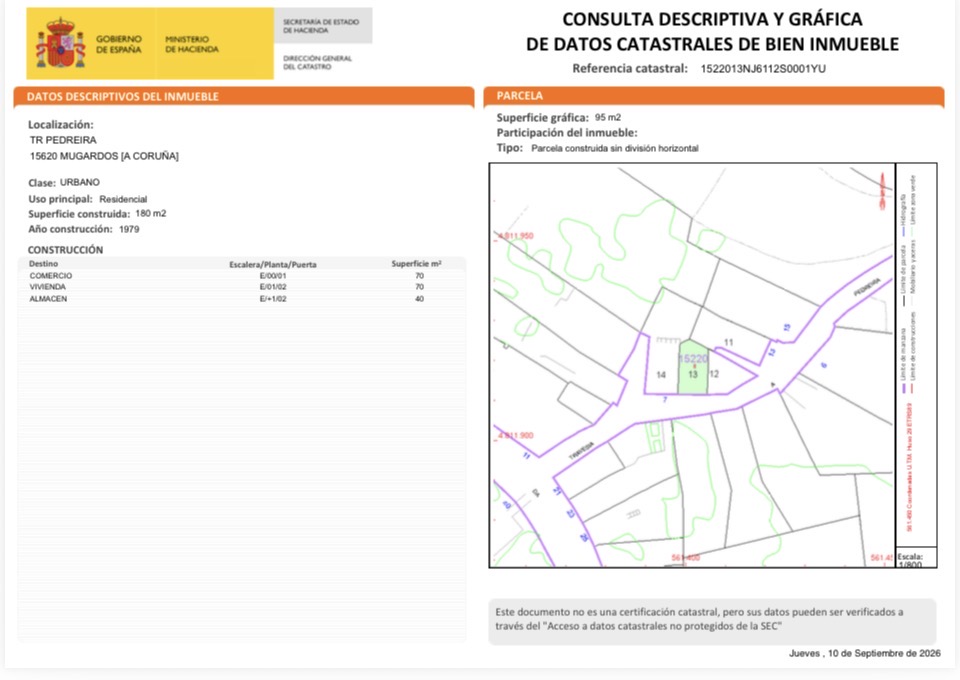Click the "MINISTERIO DE HACIENDA" header text
Image resolution: width=960 pixels, height=680 pixels.
192,44
